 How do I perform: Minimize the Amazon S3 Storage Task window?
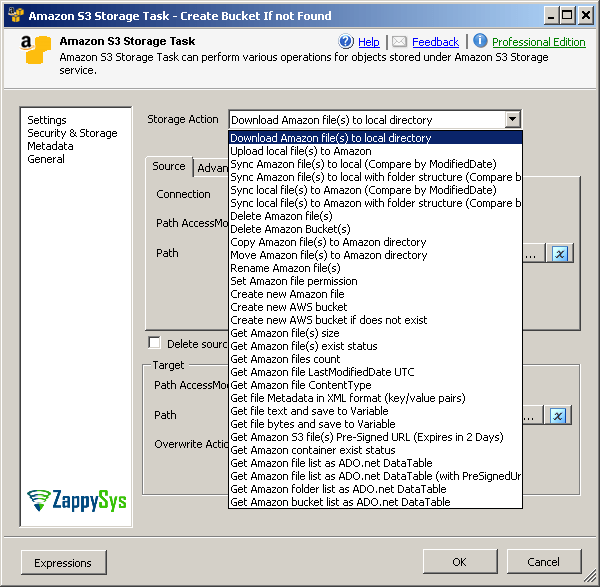[x=551, y=16]
